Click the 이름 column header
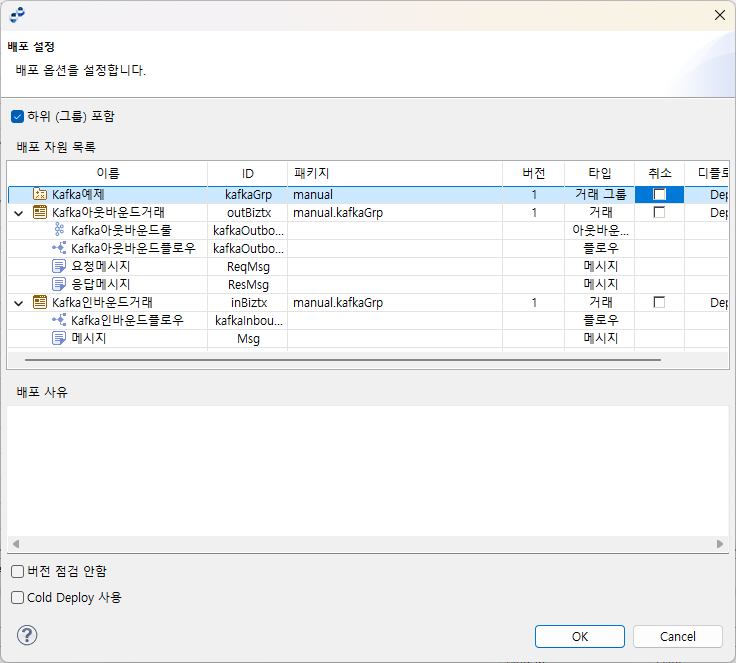Image resolution: width=736 pixels, height=663 pixels. point(107,173)
